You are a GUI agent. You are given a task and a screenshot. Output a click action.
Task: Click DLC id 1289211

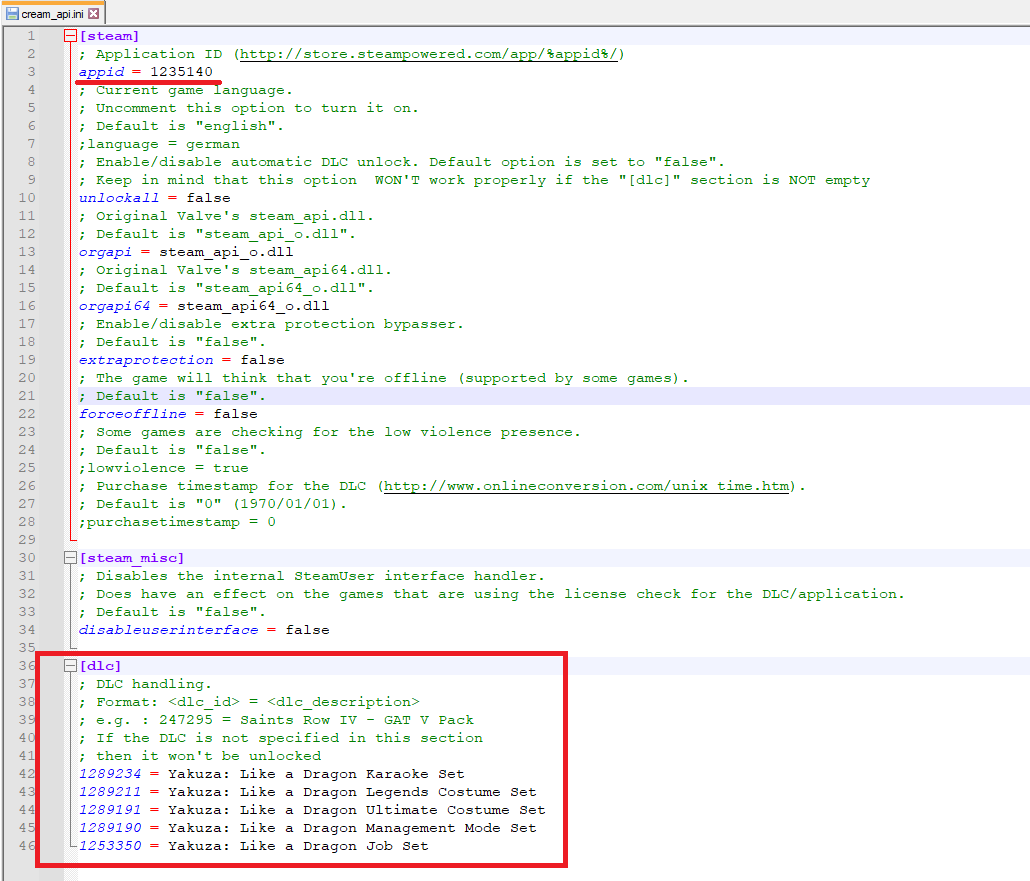pos(110,792)
